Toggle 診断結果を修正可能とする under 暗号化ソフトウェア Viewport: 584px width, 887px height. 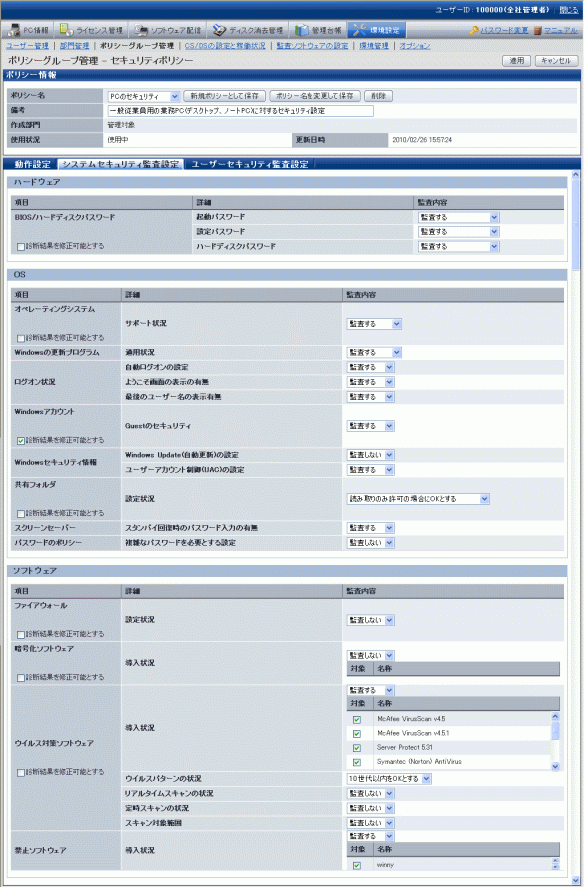(x=21, y=678)
